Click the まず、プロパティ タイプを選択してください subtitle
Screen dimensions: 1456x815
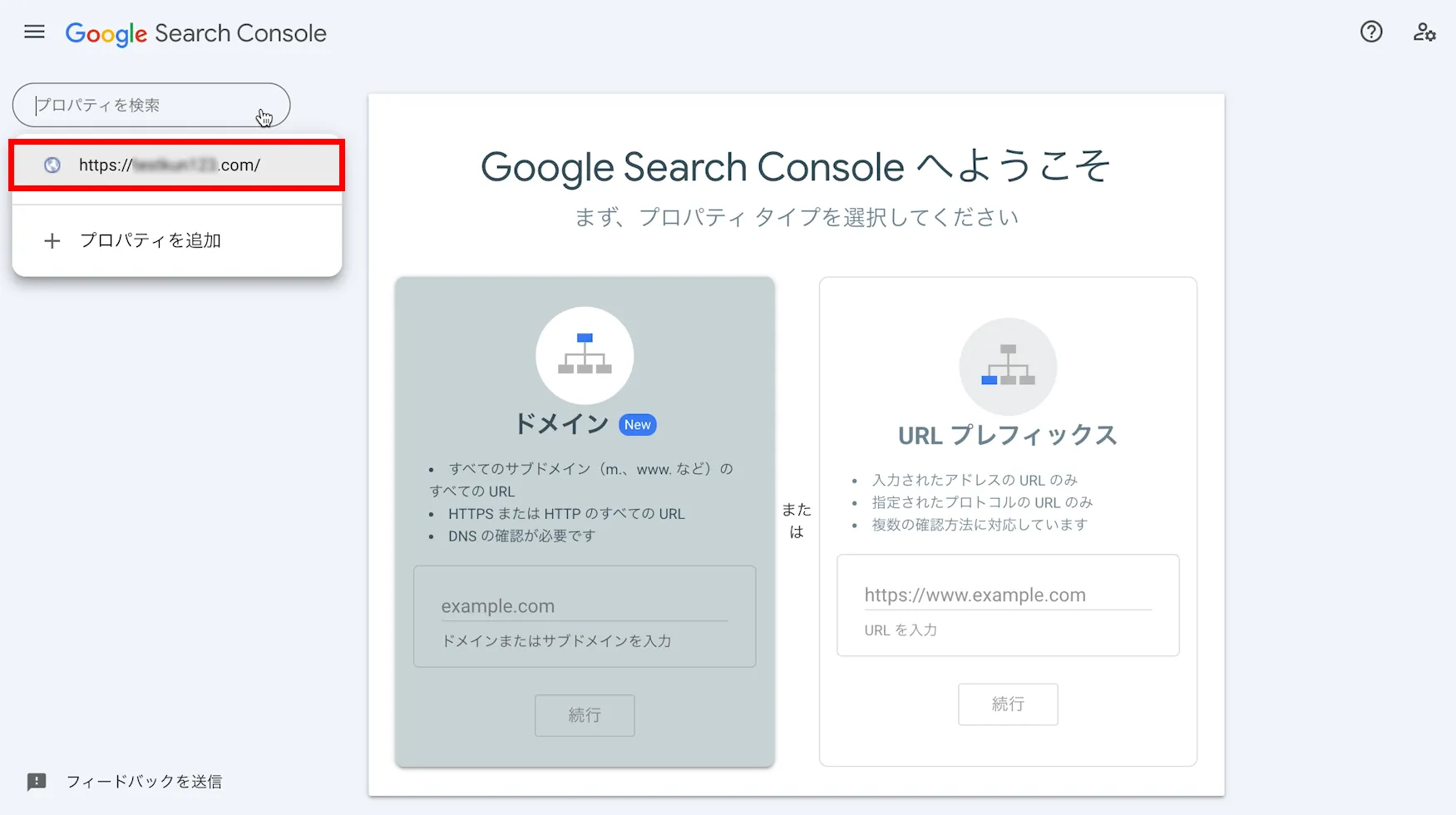tap(797, 218)
